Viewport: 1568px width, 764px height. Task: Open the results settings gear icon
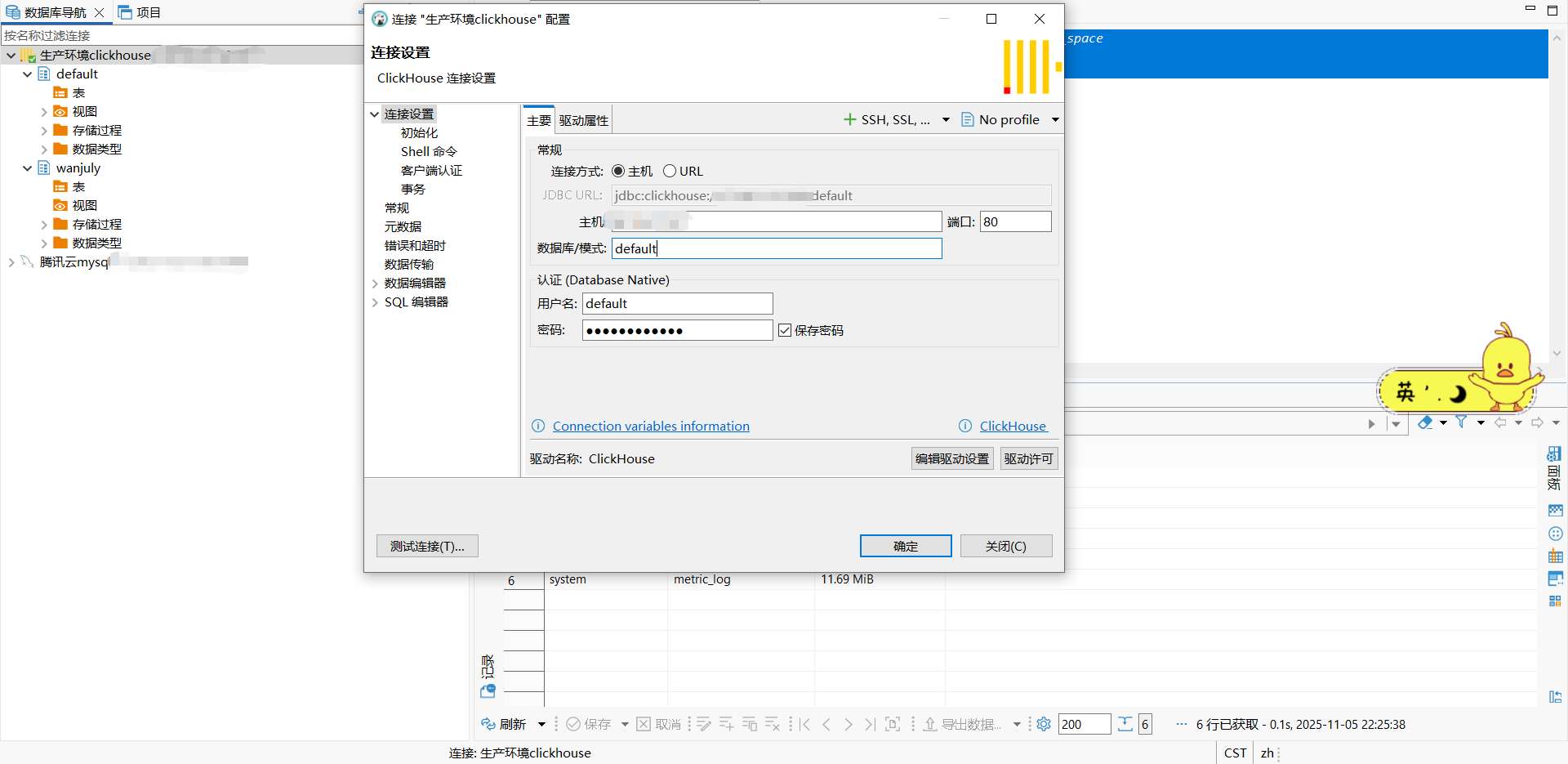pos(1044,724)
